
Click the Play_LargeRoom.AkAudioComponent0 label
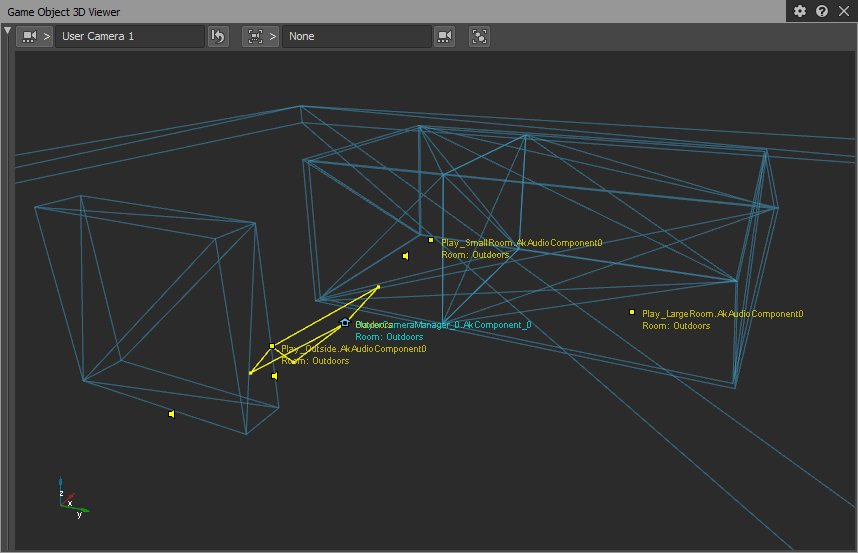[x=722, y=314]
